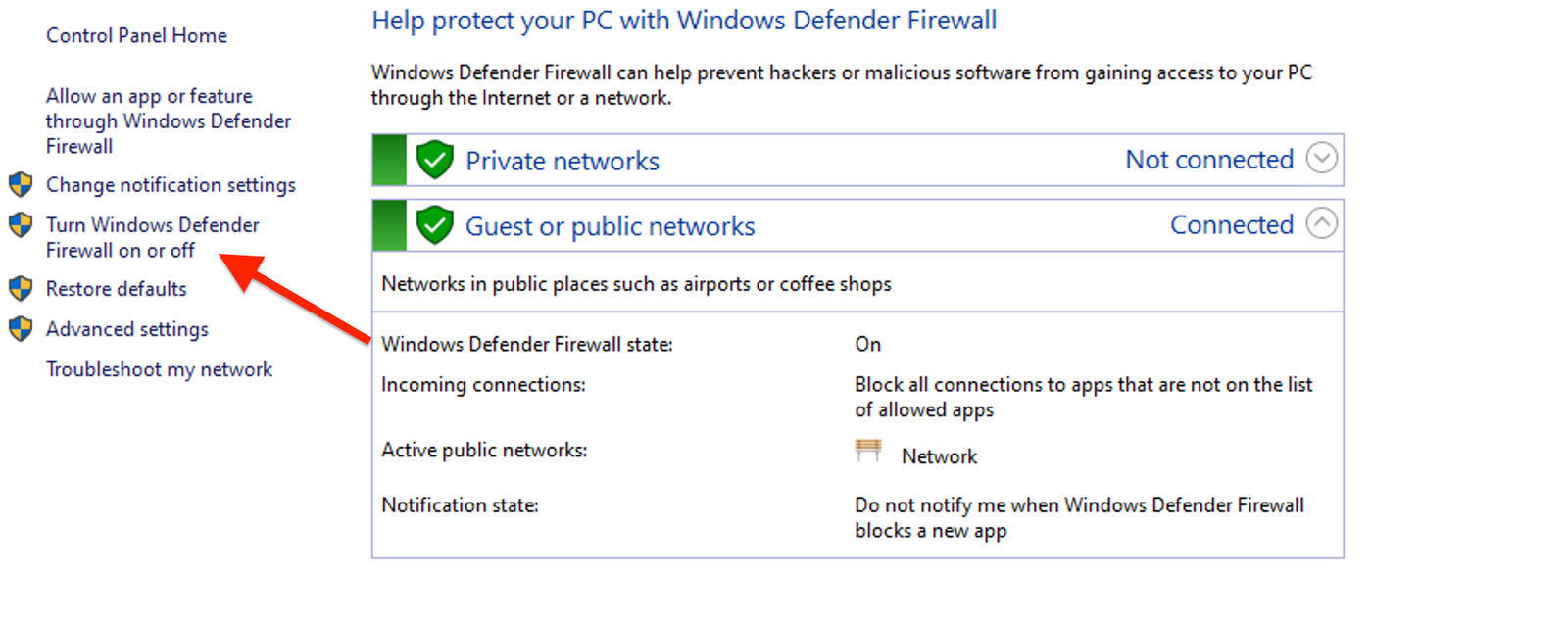Click the Restore defaults link
This screenshot has height=623, width=1568.
tap(115, 288)
